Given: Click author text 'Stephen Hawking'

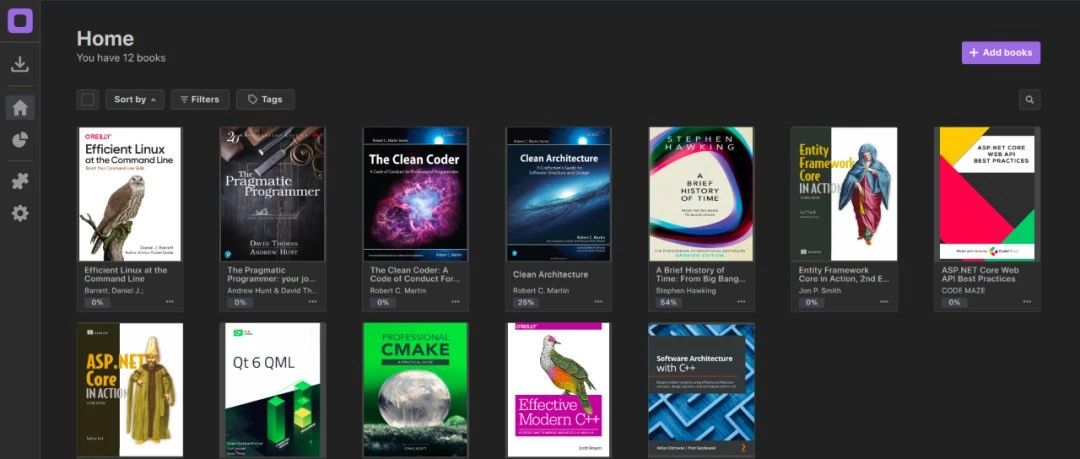Looking at the screenshot, I should point(685,291).
